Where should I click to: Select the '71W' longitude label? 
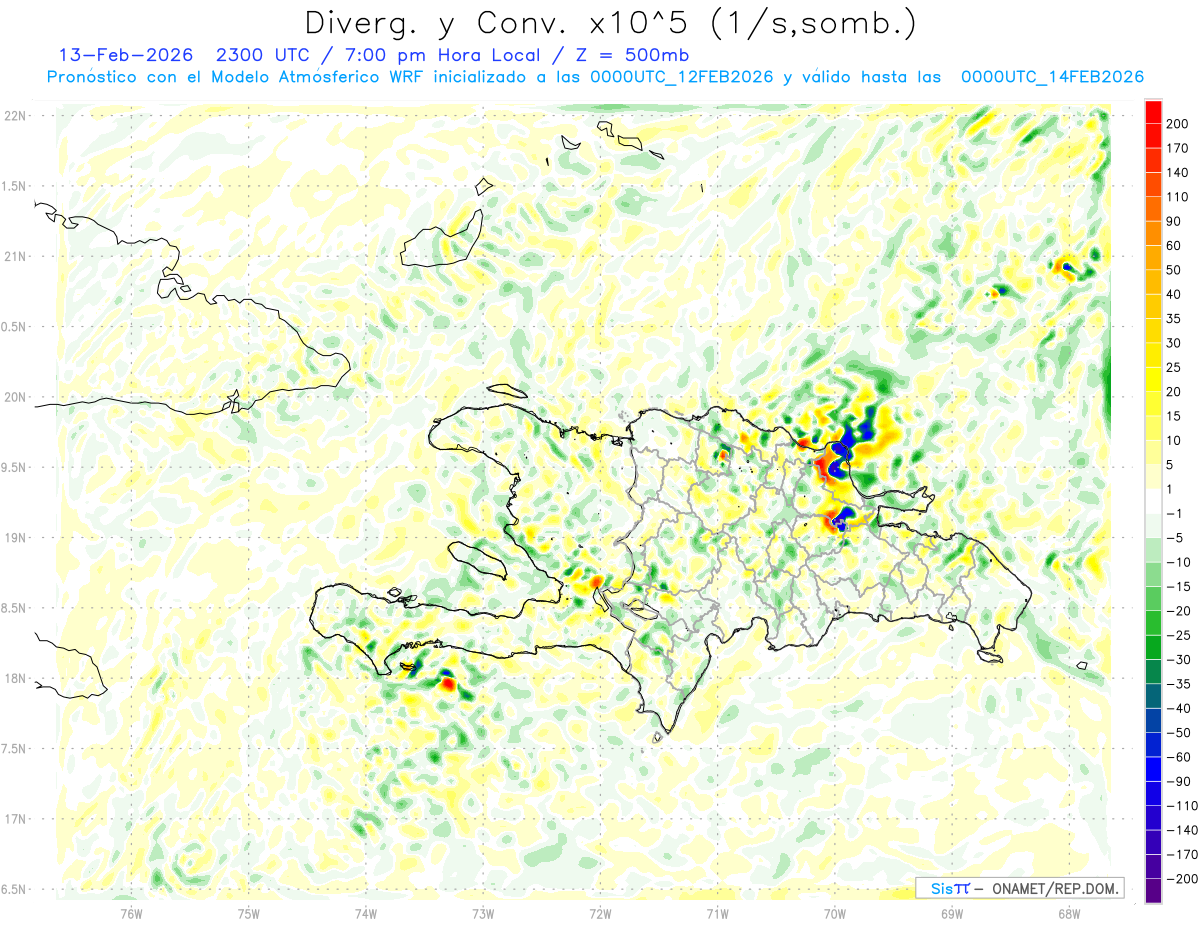pos(717,913)
